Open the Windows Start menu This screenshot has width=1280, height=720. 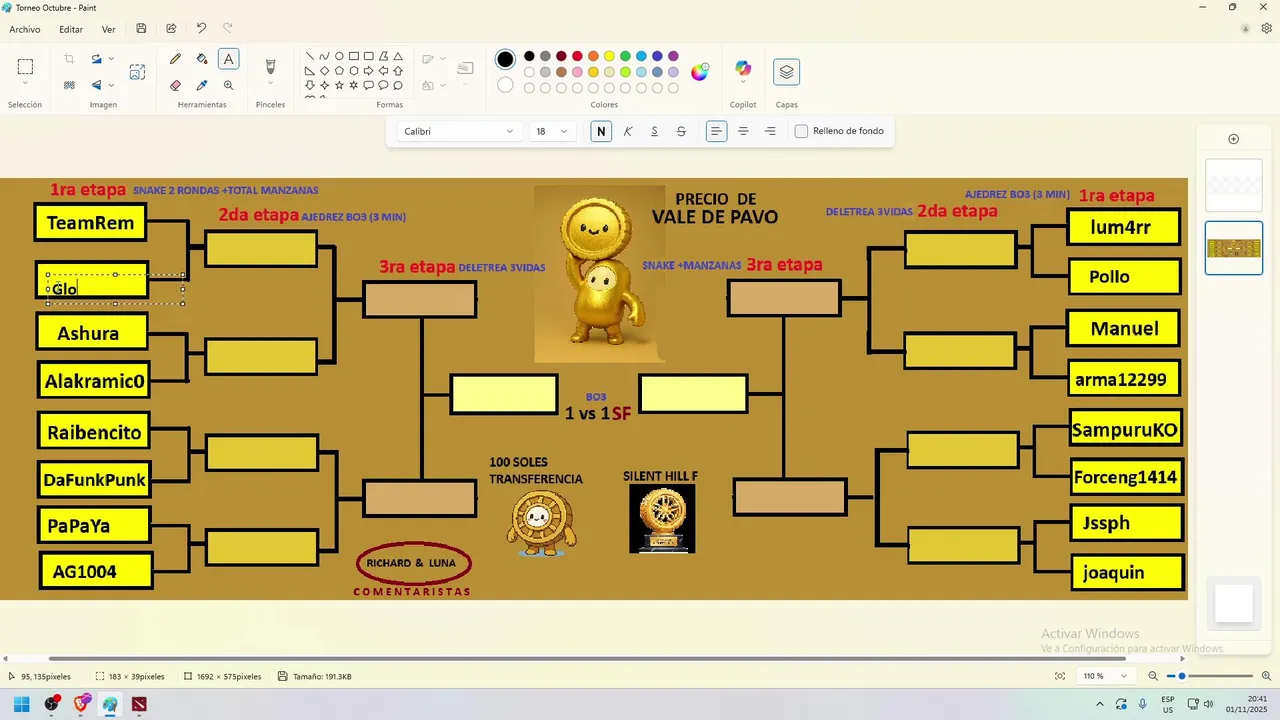pyautogui.click(x=21, y=704)
